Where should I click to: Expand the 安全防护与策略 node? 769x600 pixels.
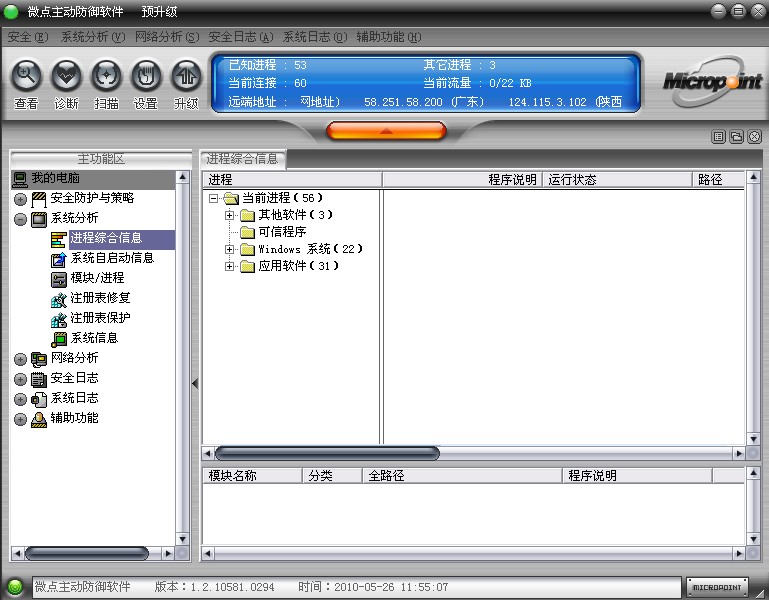[20, 199]
